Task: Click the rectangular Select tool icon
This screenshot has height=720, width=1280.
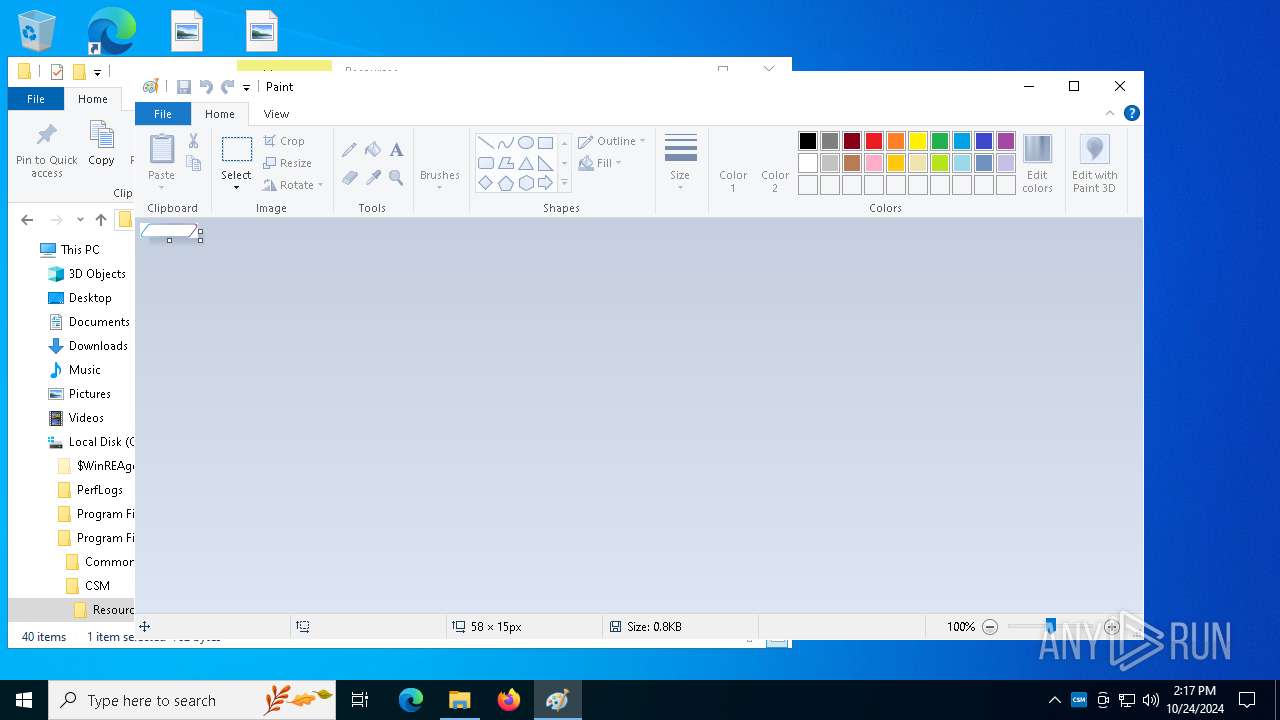Action: [x=237, y=150]
